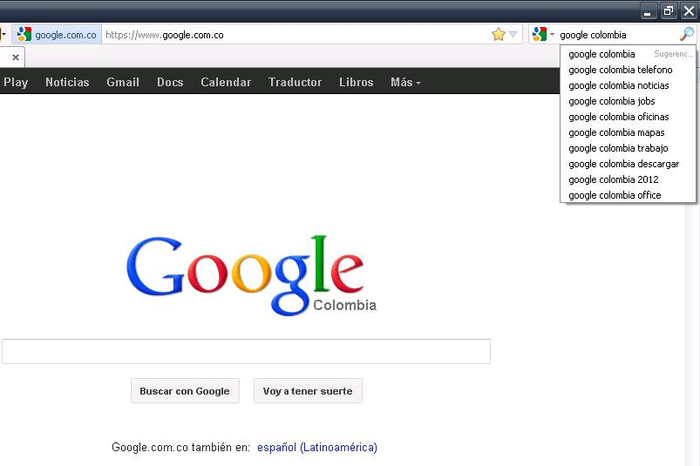Open the español (Latinoamérica) link
This screenshot has width=700, height=466.
tap(317, 447)
